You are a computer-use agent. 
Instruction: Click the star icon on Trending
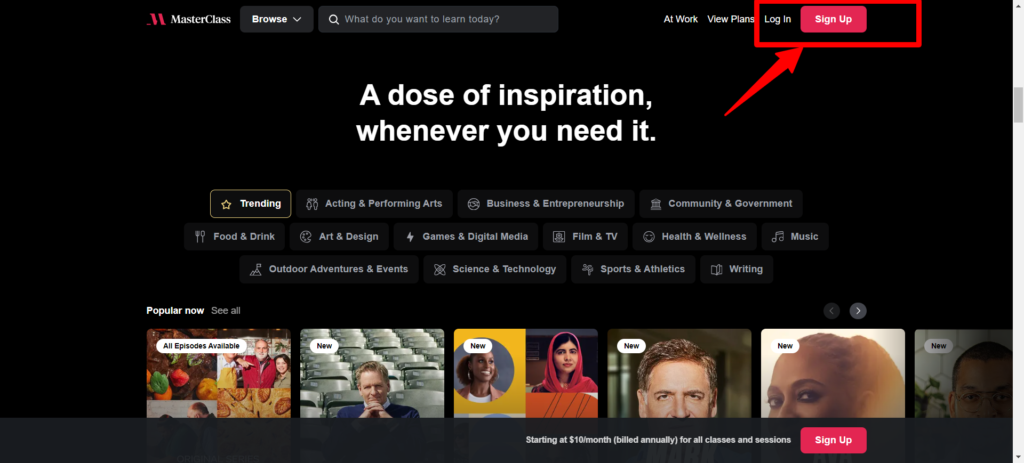click(227, 204)
